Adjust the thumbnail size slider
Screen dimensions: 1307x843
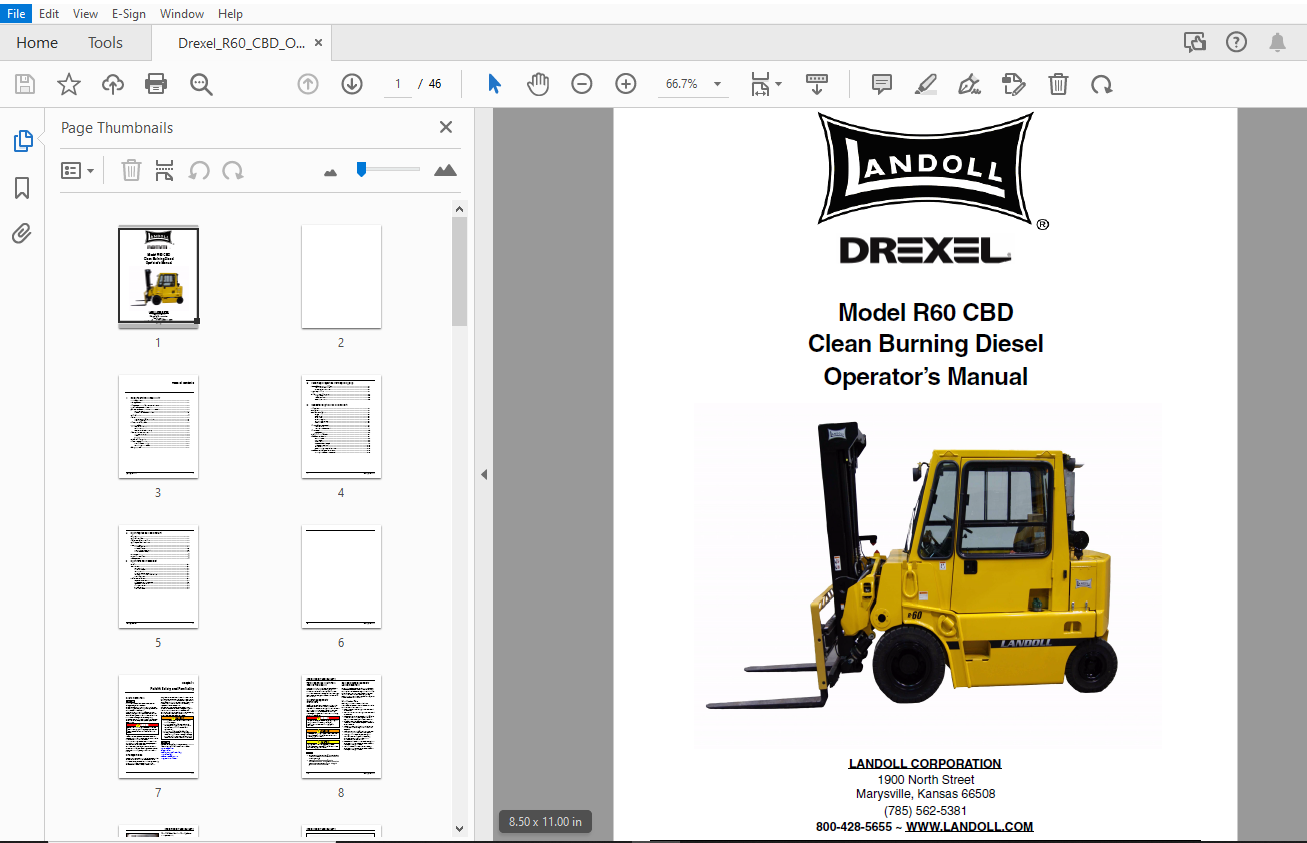tap(361, 169)
